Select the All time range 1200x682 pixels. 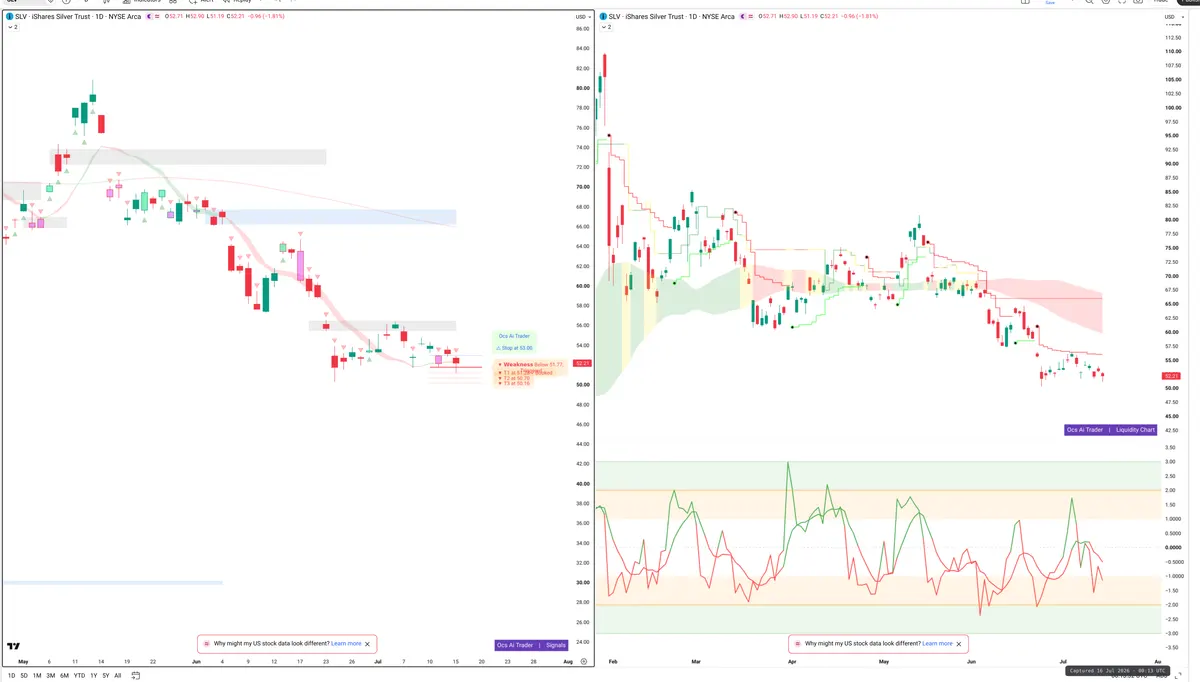coord(118,675)
